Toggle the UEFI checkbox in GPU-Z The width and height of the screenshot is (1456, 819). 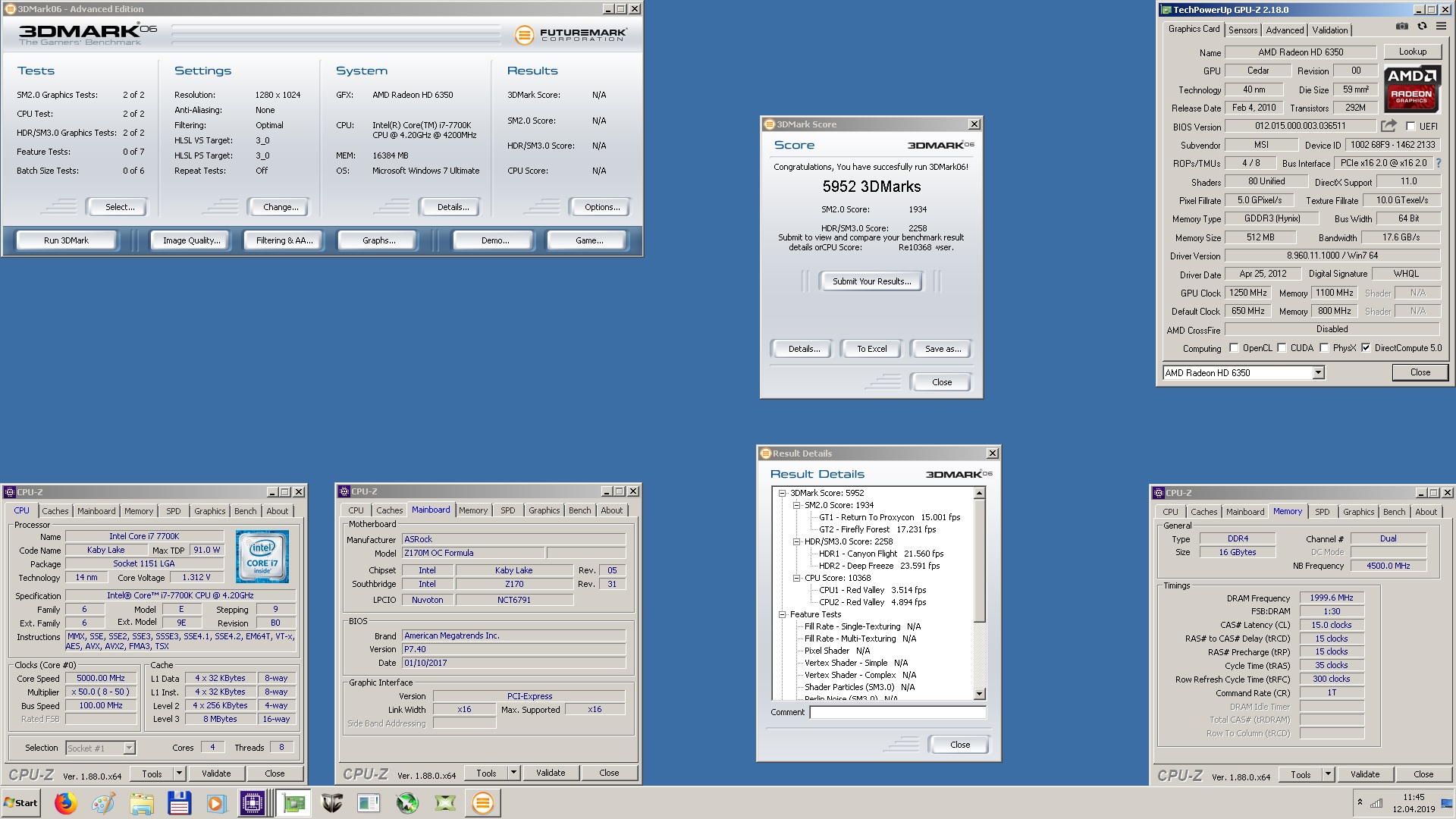coord(1410,126)
